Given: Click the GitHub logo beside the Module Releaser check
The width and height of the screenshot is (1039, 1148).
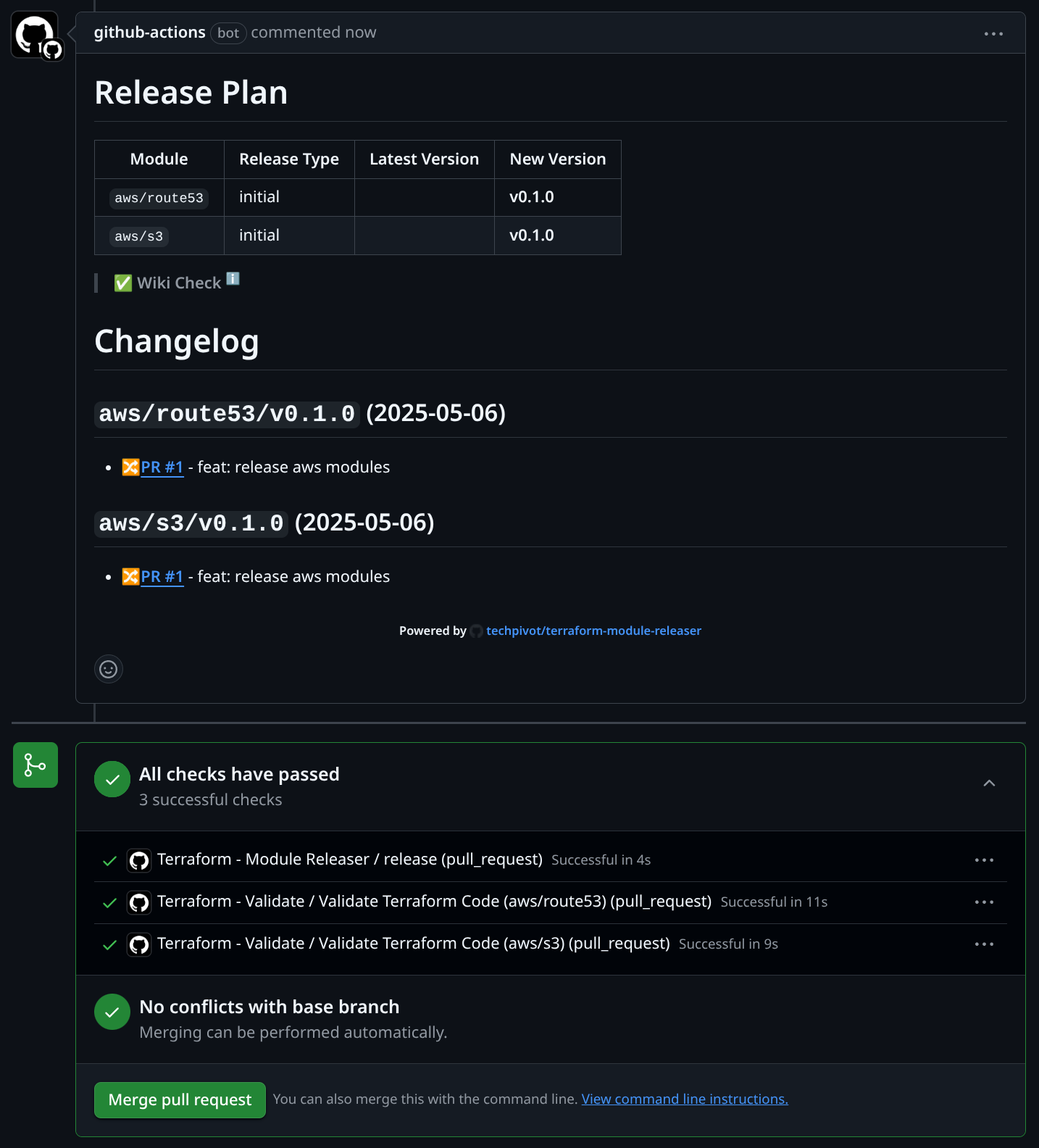Looking at the screenshot, I should (139, 860).
